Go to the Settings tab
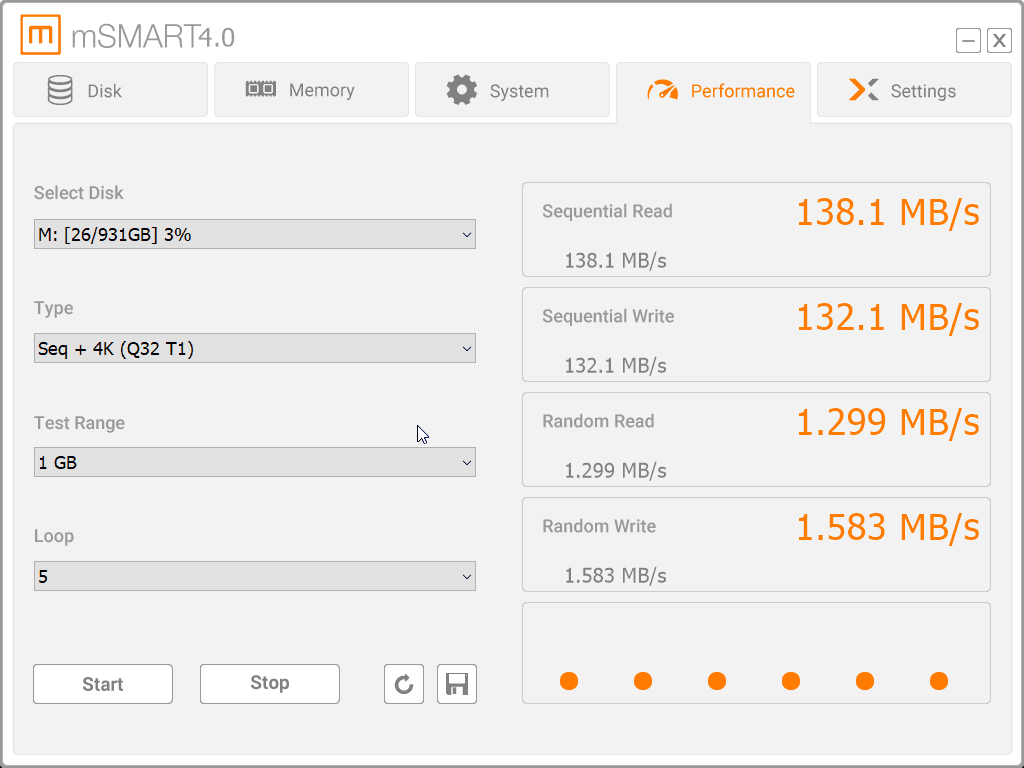The width and height of the screenshot is (1024, 768). 914,90
